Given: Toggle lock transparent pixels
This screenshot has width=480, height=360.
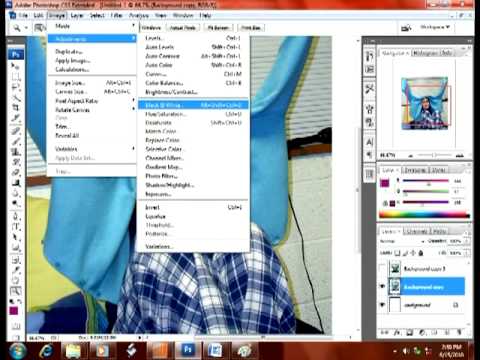Looking at the screenshot, I should [x=397, y=253].
